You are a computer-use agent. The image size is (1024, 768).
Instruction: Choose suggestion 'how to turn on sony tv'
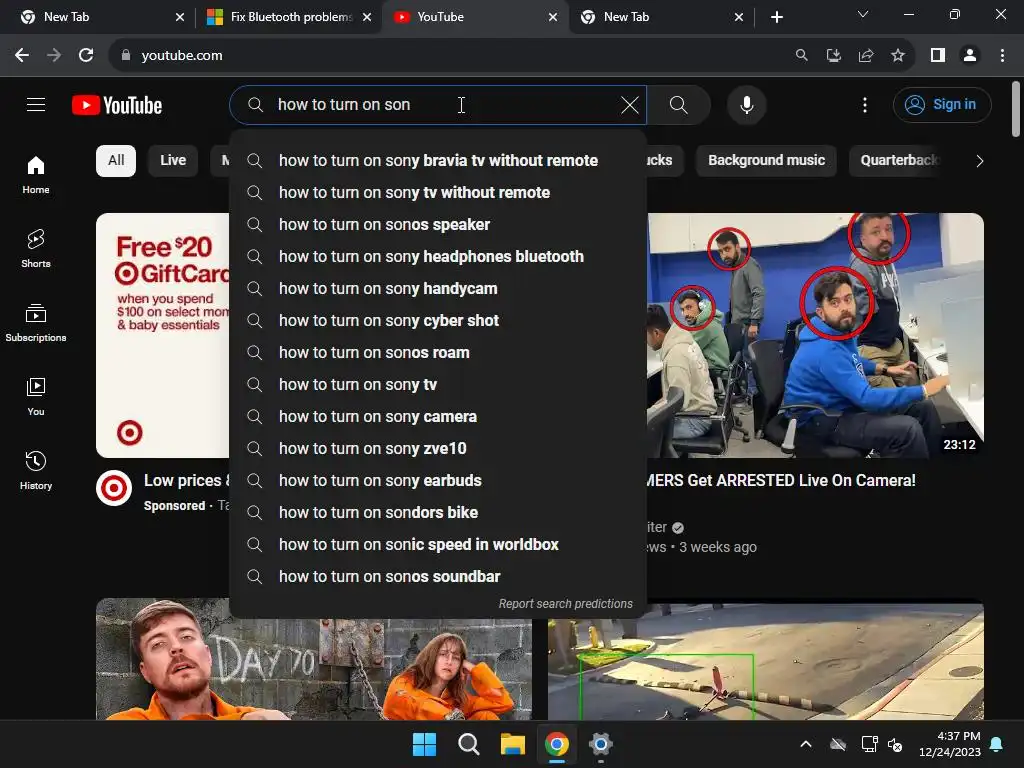438,385
